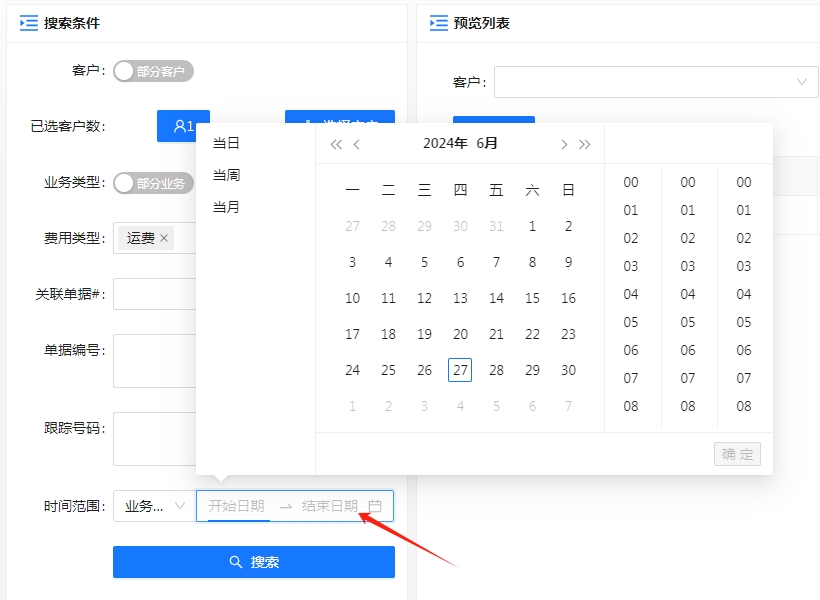820x600 pixels.
Task: Click the 开始日期 start date input
Action: coord(237,506)
